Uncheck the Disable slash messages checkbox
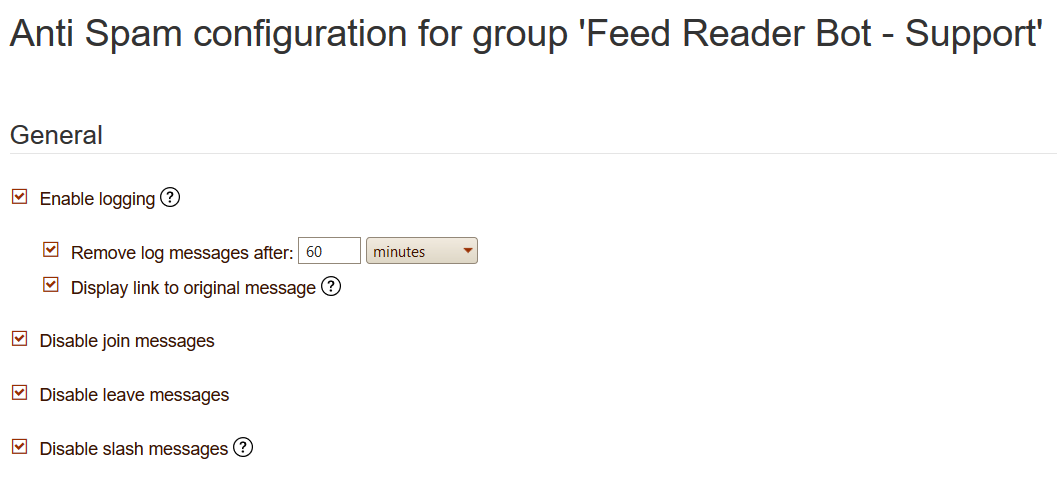This screenshot has width=1057, height=485. 19,447
